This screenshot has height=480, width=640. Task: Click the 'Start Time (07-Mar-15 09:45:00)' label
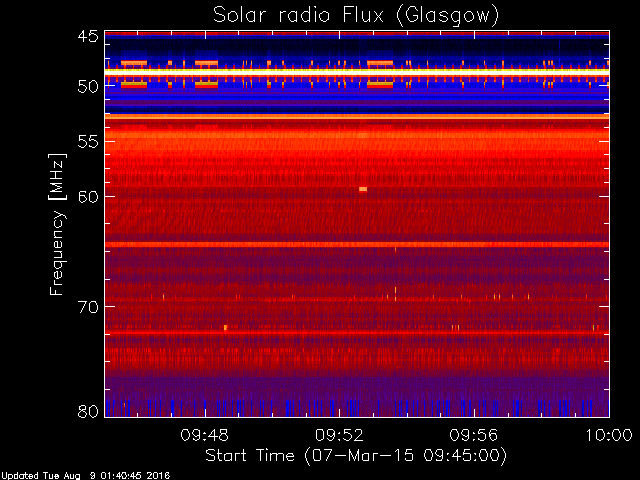coord(356,456)
